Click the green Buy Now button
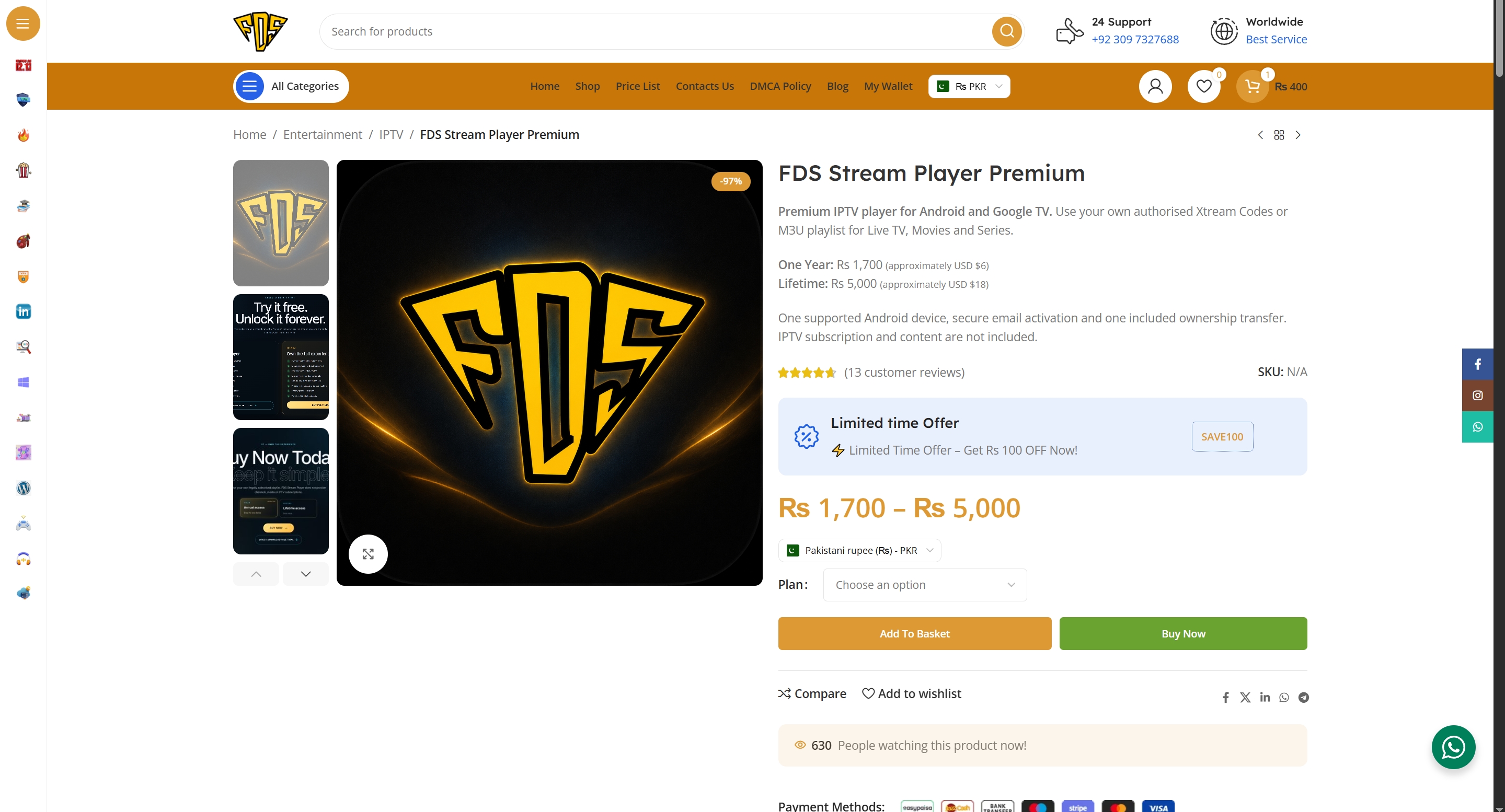This screenshot has height=812, width=1505. coord(1183,633)
